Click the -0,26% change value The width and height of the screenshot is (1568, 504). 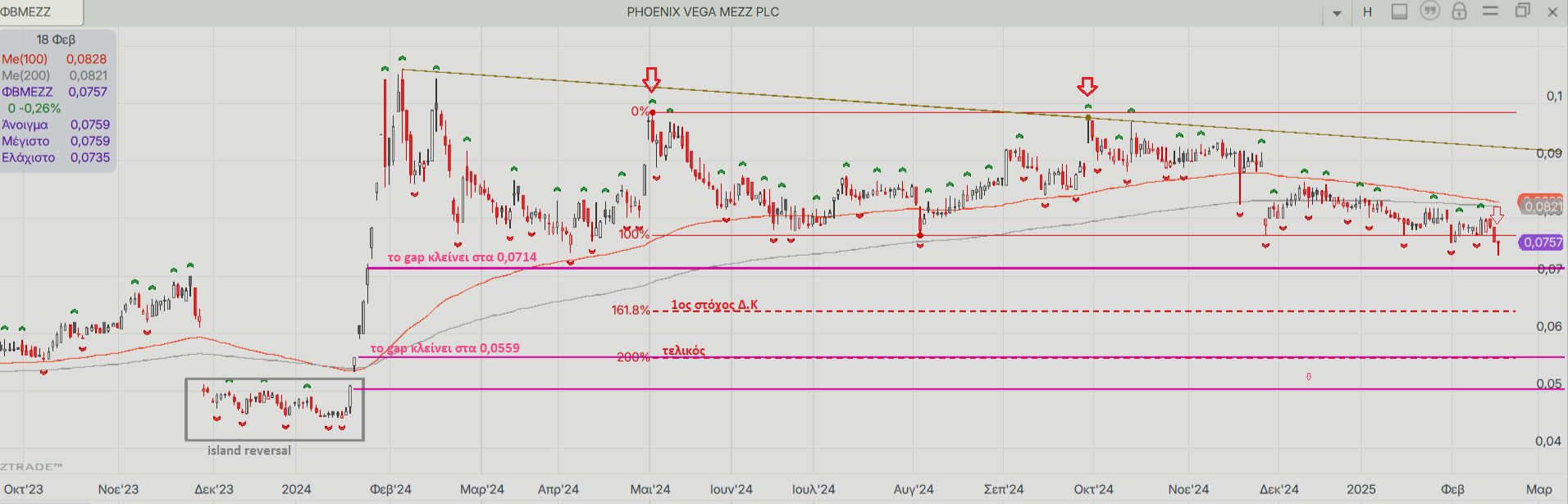pyautogui.click(x=40, y=108)
